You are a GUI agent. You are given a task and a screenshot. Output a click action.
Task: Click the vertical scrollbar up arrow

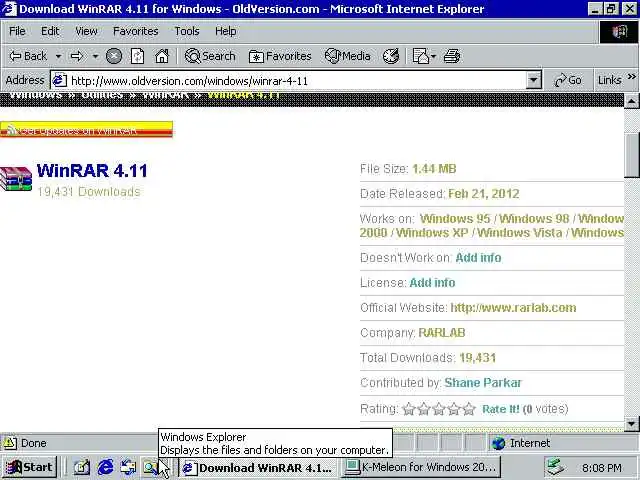[631, 100]
